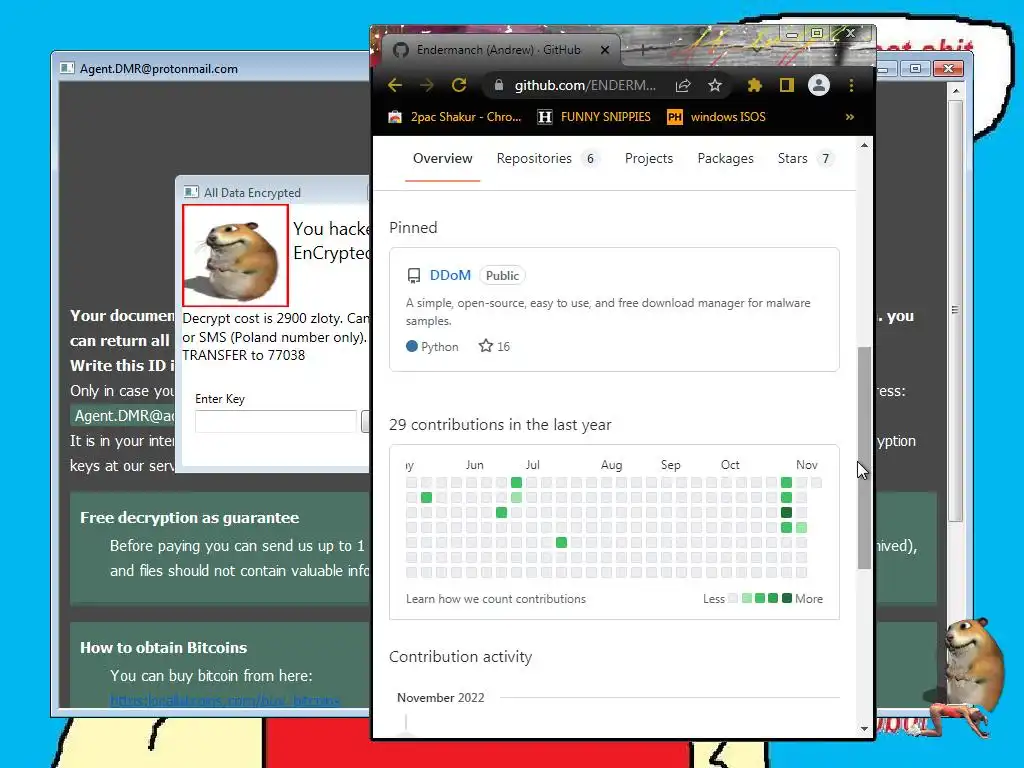Click the forward navigation arrow
The image size is (1024, 768).
point(426,85)
